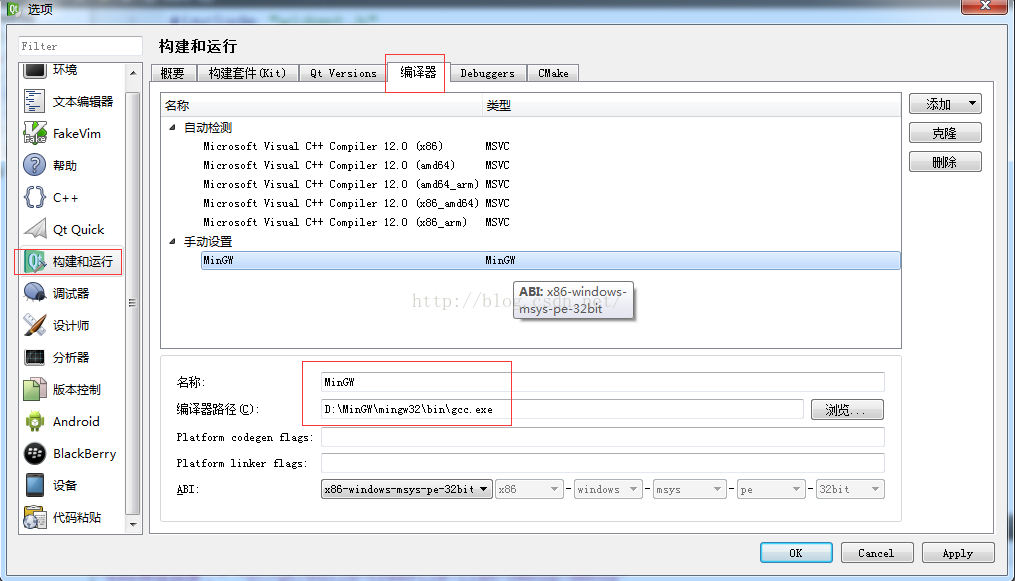Open the Qt Versions tab
The height and width of the screenshot is (581, 1015).
point(343,73)
